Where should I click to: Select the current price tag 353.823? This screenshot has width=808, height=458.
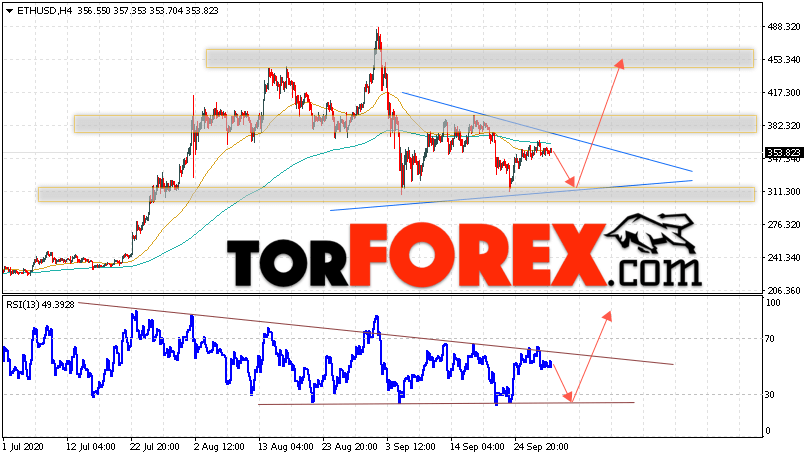click(x=783, y=152)
